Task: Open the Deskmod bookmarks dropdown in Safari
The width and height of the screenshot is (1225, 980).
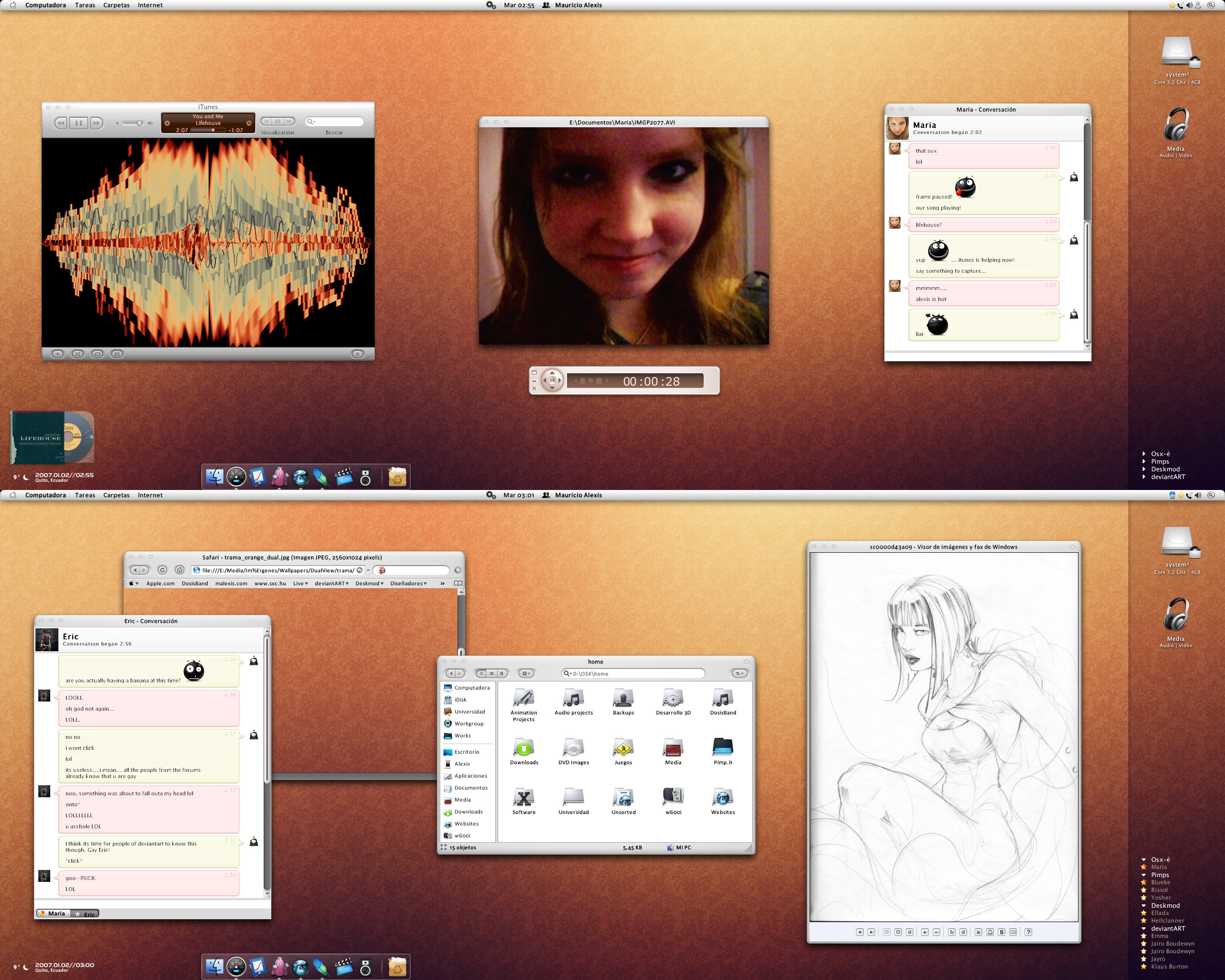Action: tap(369, 583)
